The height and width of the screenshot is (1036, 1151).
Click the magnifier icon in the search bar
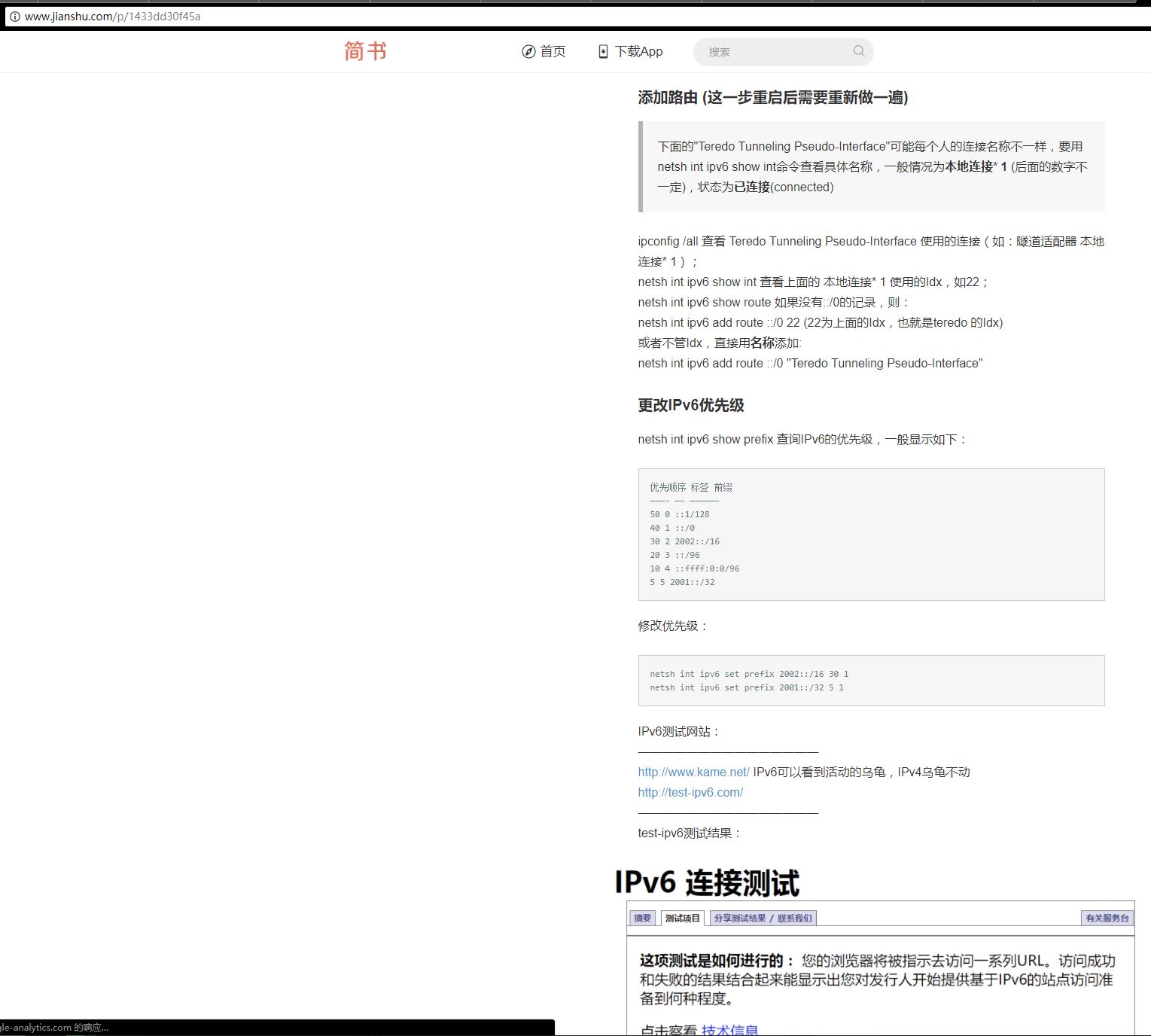[x=858, y=51]
